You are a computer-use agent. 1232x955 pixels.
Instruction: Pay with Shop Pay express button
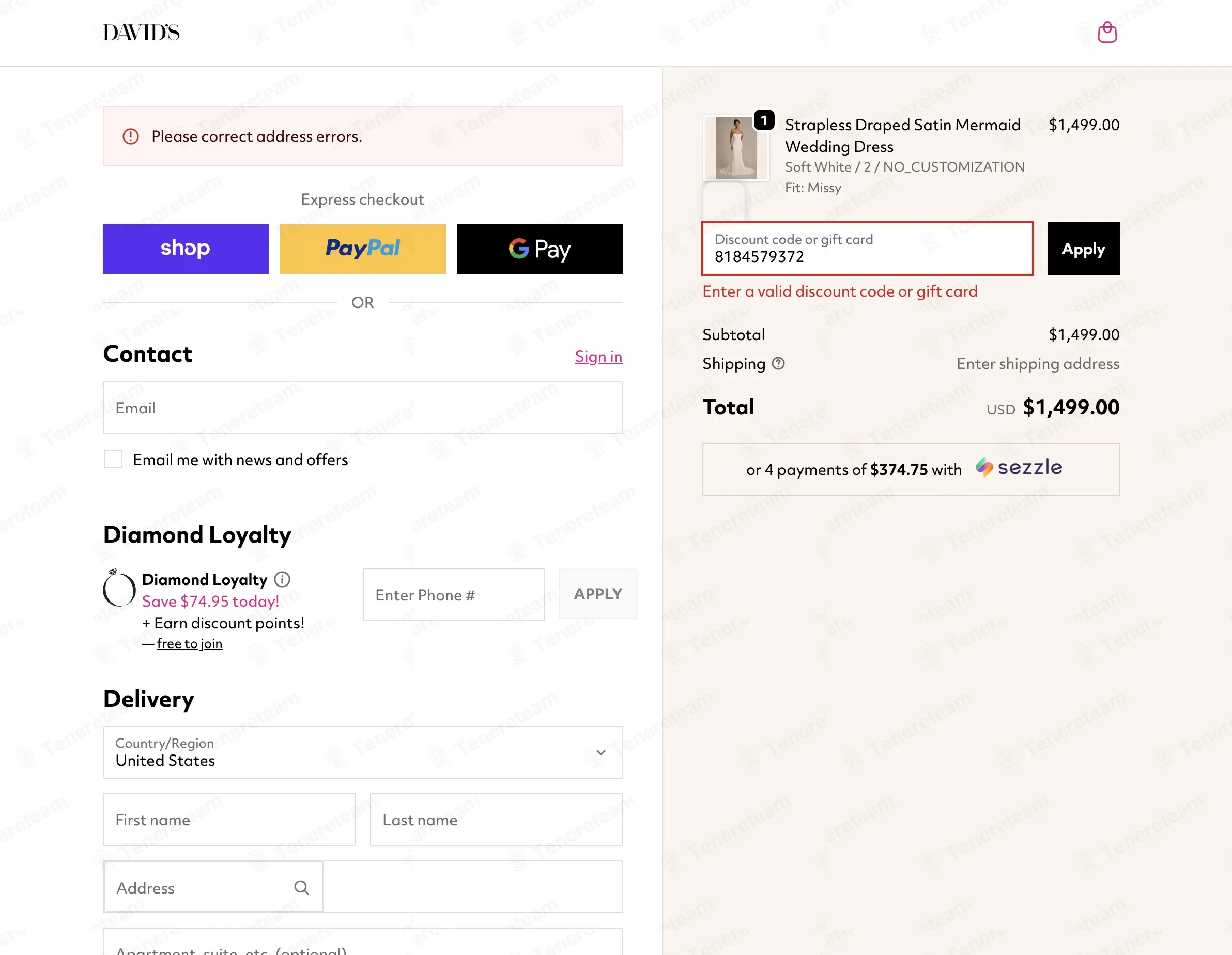186,249
